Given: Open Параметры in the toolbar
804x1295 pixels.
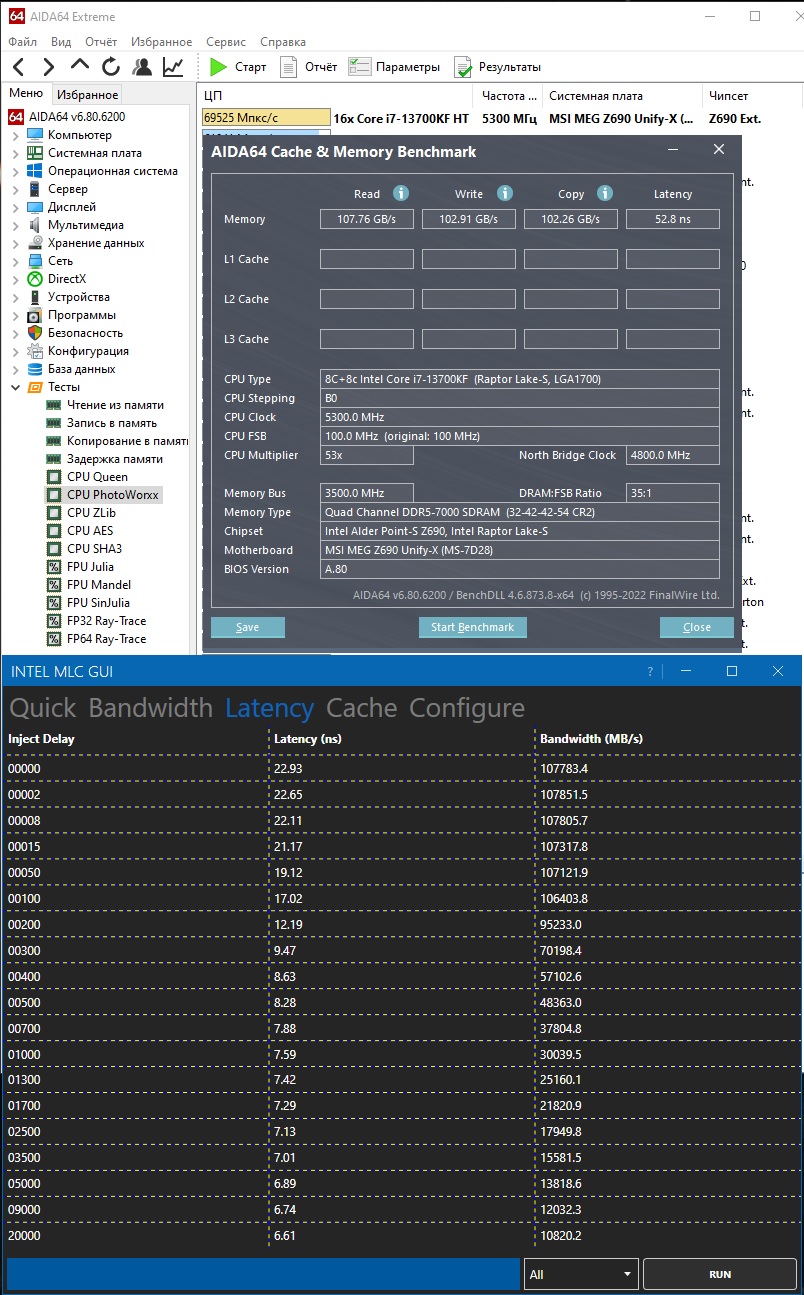Looking at the screenshot, I should click(394, 67).
